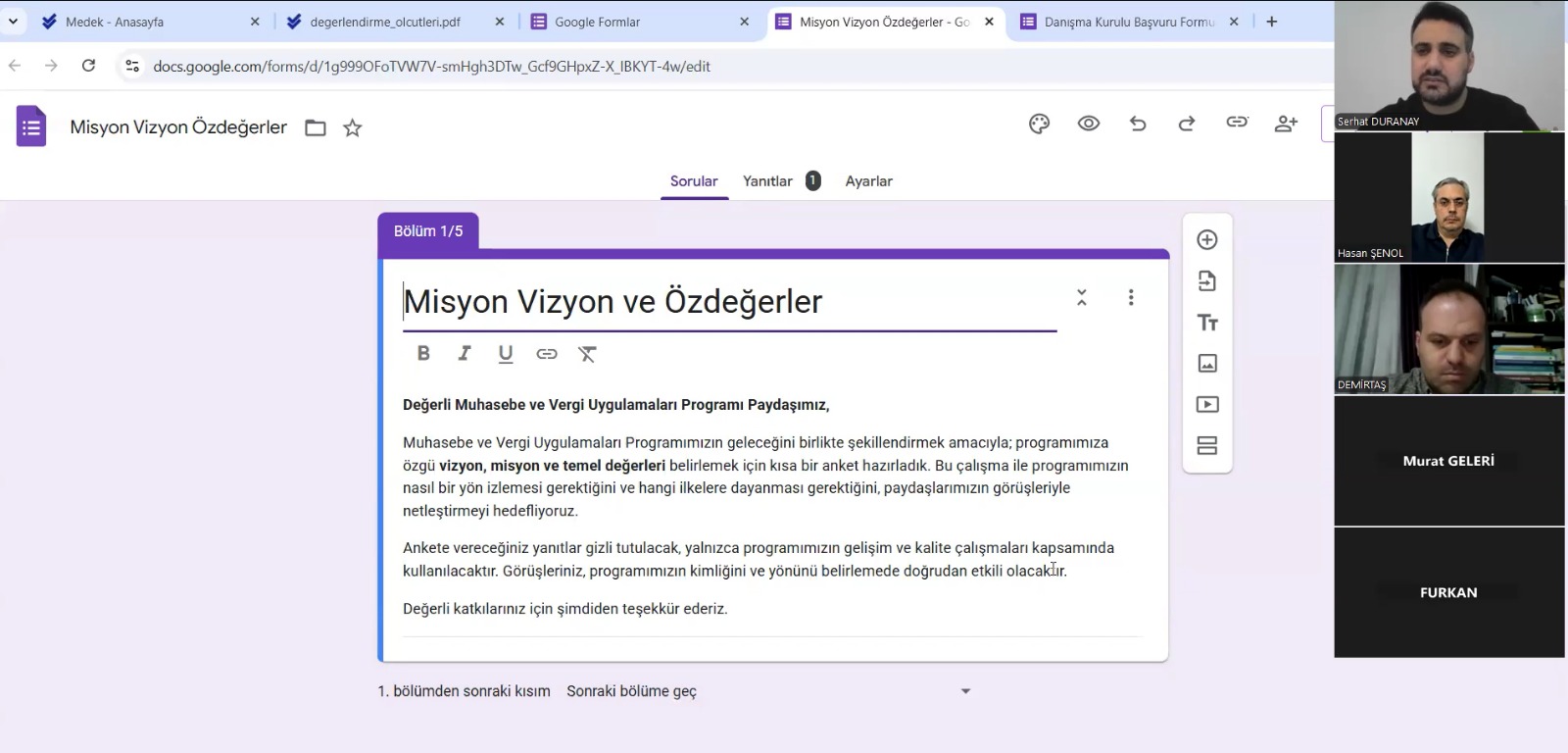Preview the form with eye icon

[1088, 124]
